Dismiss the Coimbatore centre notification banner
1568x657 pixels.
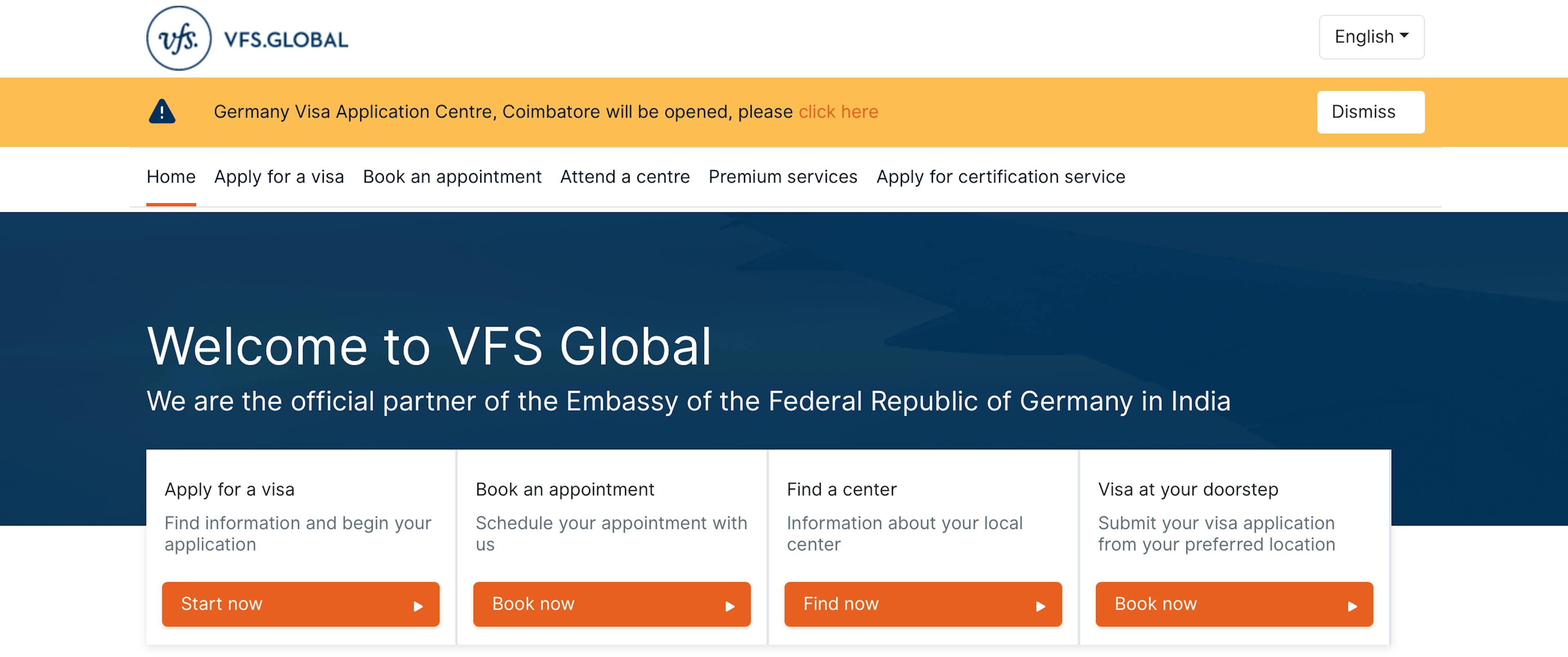[x=1371, y=112]
